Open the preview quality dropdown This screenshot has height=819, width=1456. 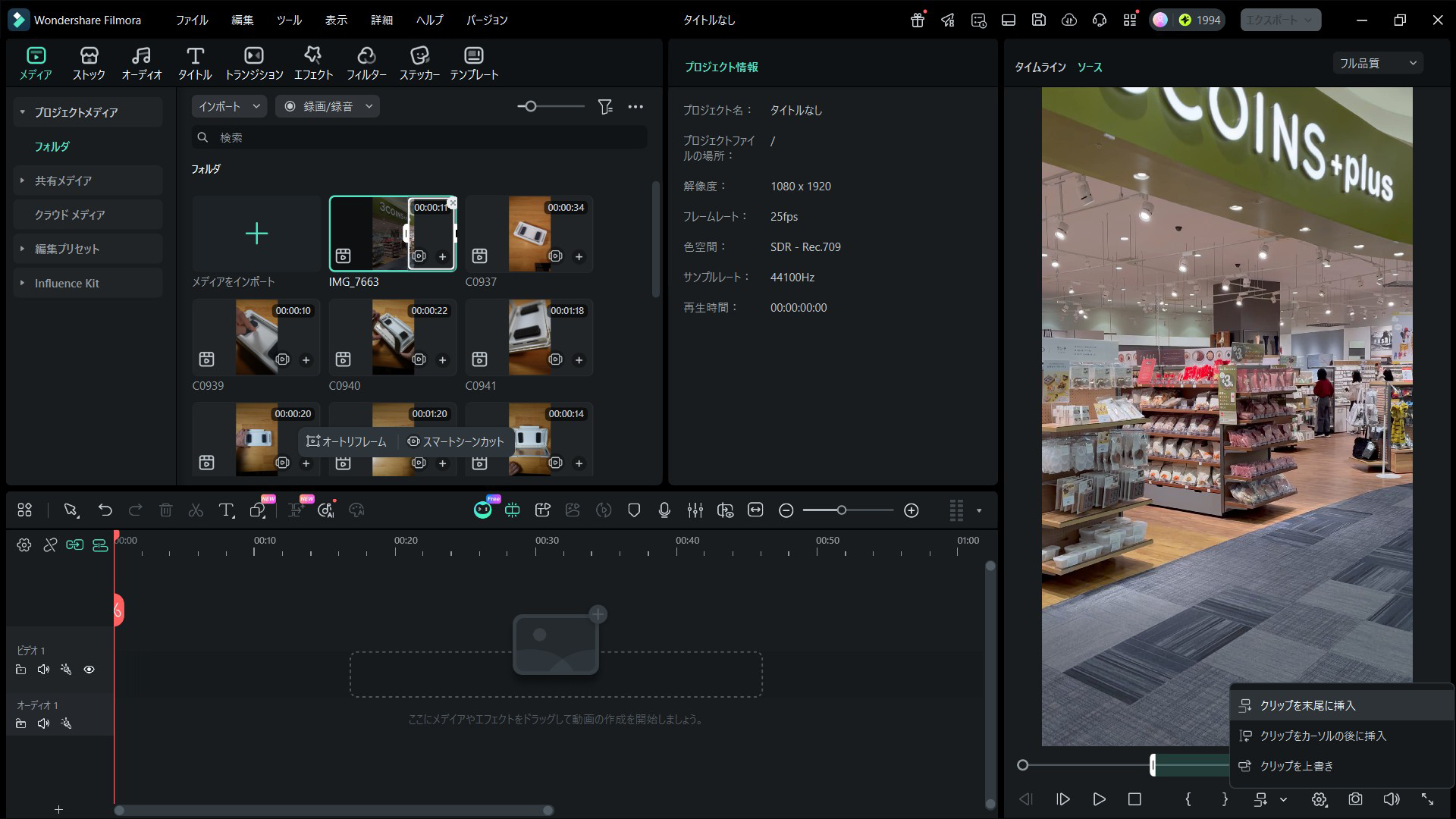pos(1377,63)
